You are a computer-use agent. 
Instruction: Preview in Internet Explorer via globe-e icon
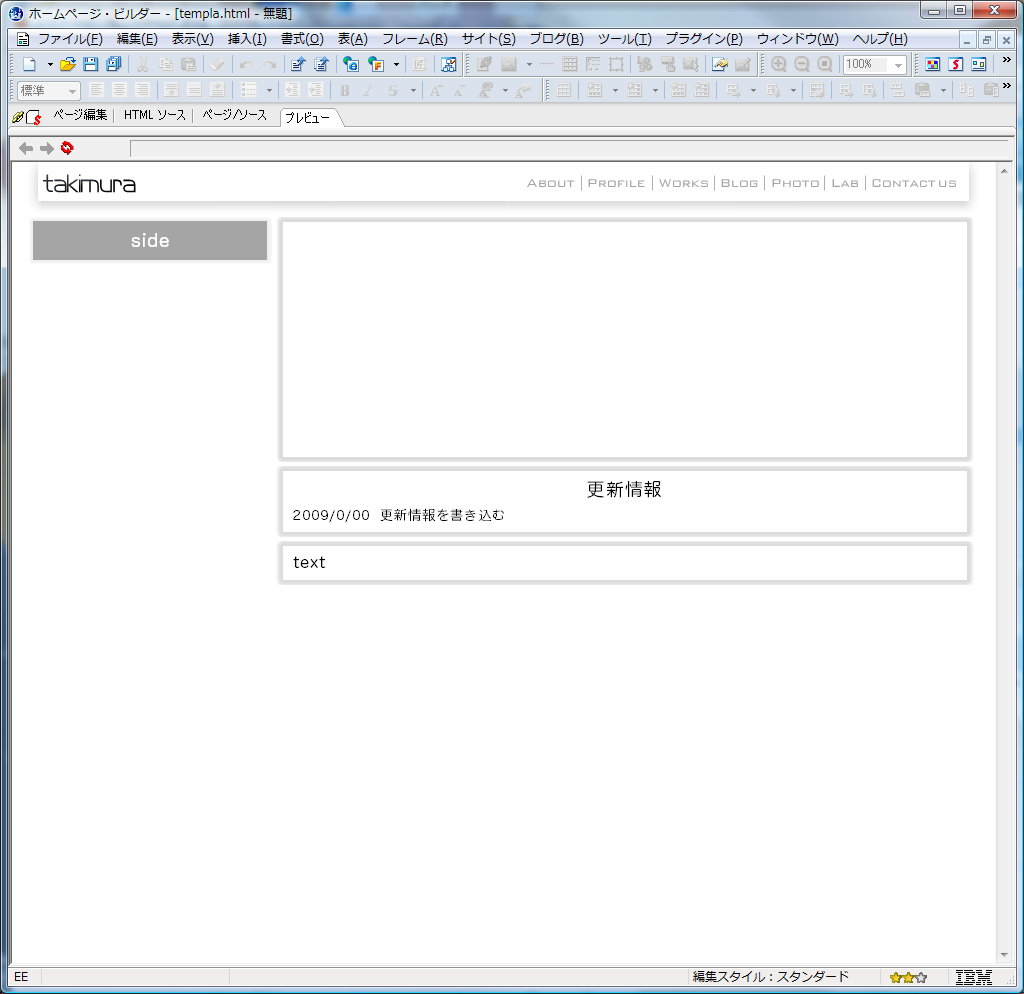(x=351, y=64)
